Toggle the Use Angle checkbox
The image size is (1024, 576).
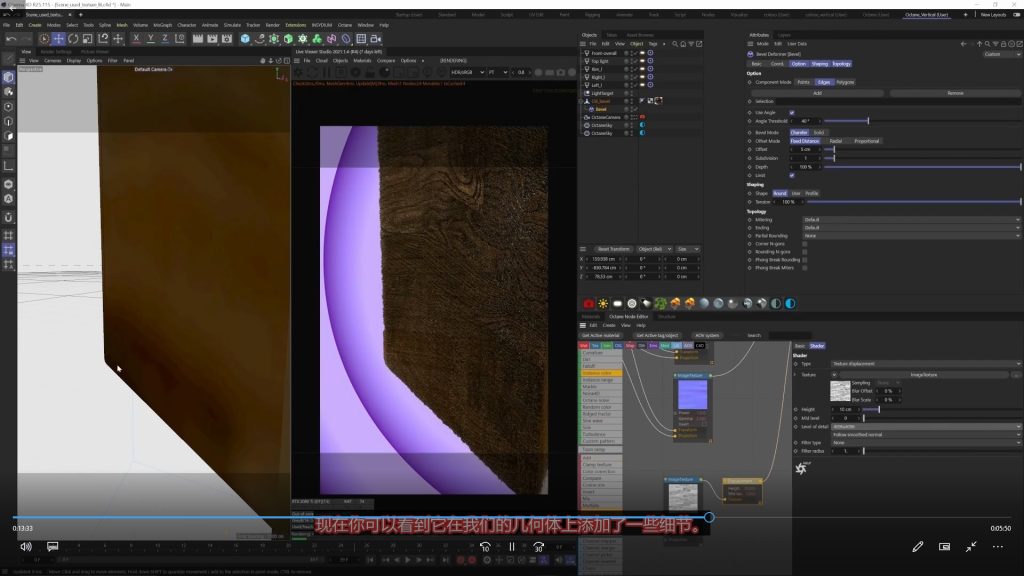click(x=792, y=112)
